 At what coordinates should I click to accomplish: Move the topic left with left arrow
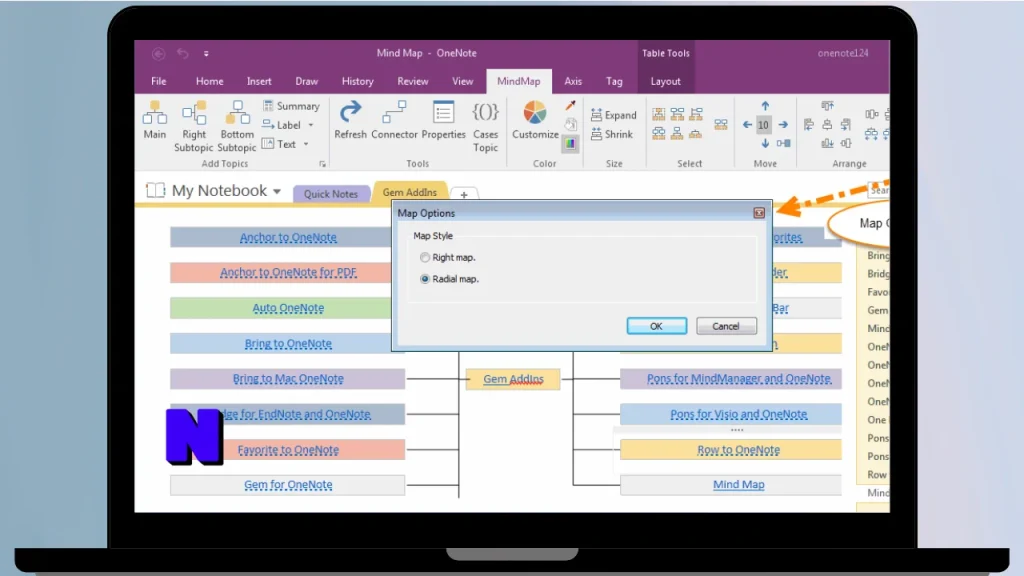pyautogui.click(x=747, y=125)
